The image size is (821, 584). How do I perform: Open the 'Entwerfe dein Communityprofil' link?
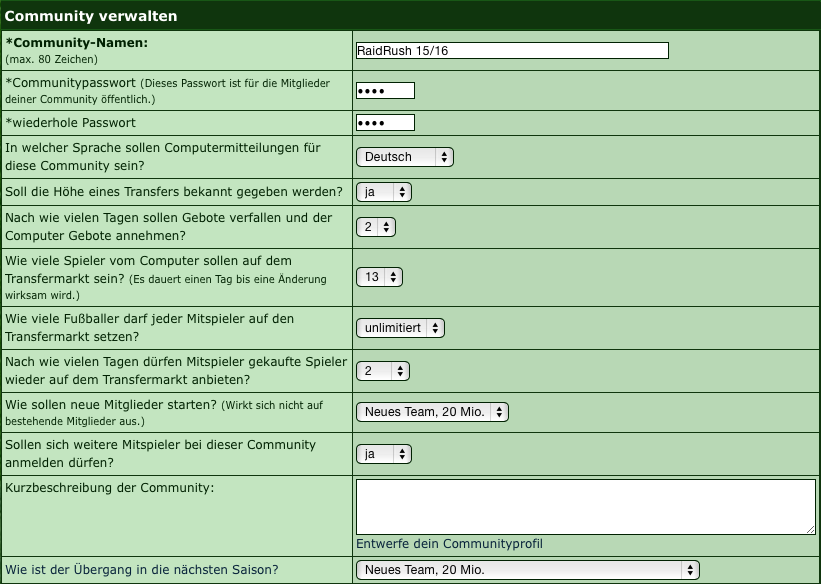click(x=449, y=544)
